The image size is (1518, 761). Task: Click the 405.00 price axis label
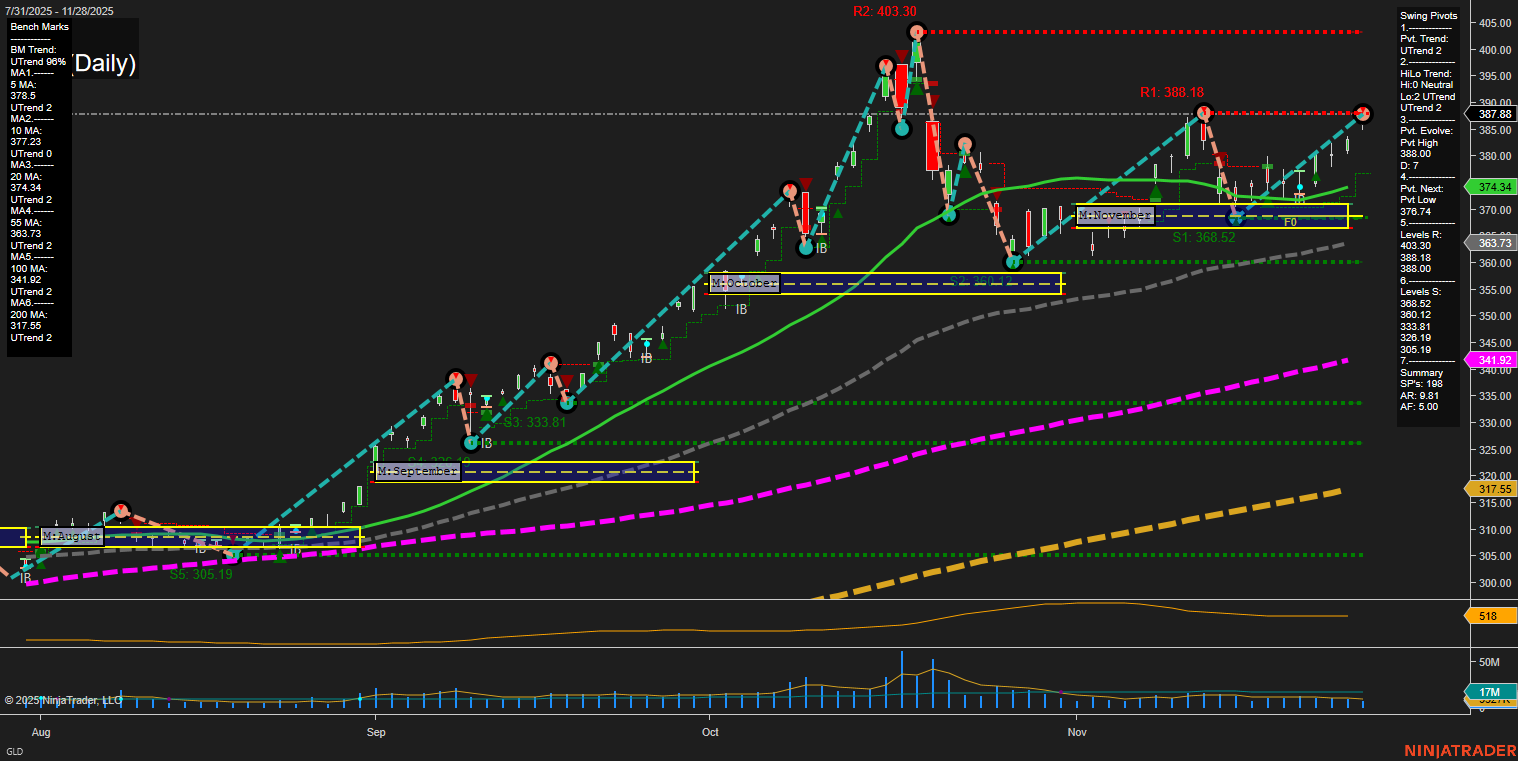point(1494,23)
